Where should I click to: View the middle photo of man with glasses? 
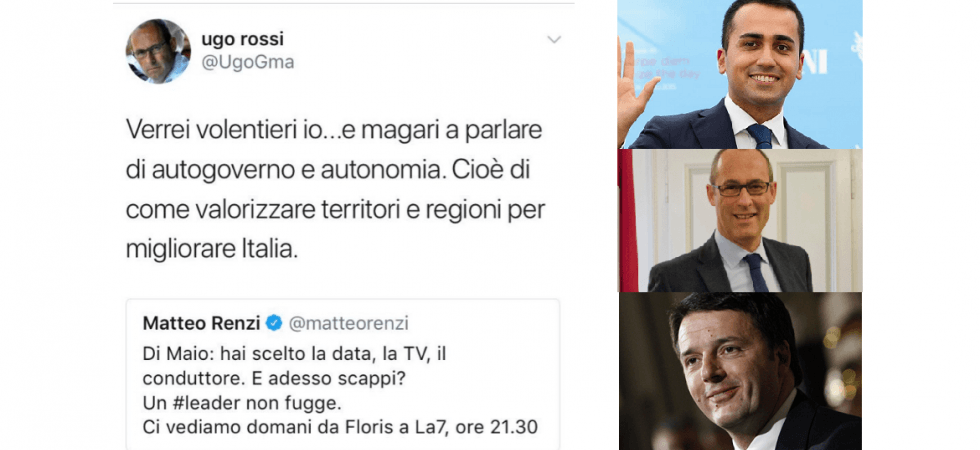(x=739, y=221)
